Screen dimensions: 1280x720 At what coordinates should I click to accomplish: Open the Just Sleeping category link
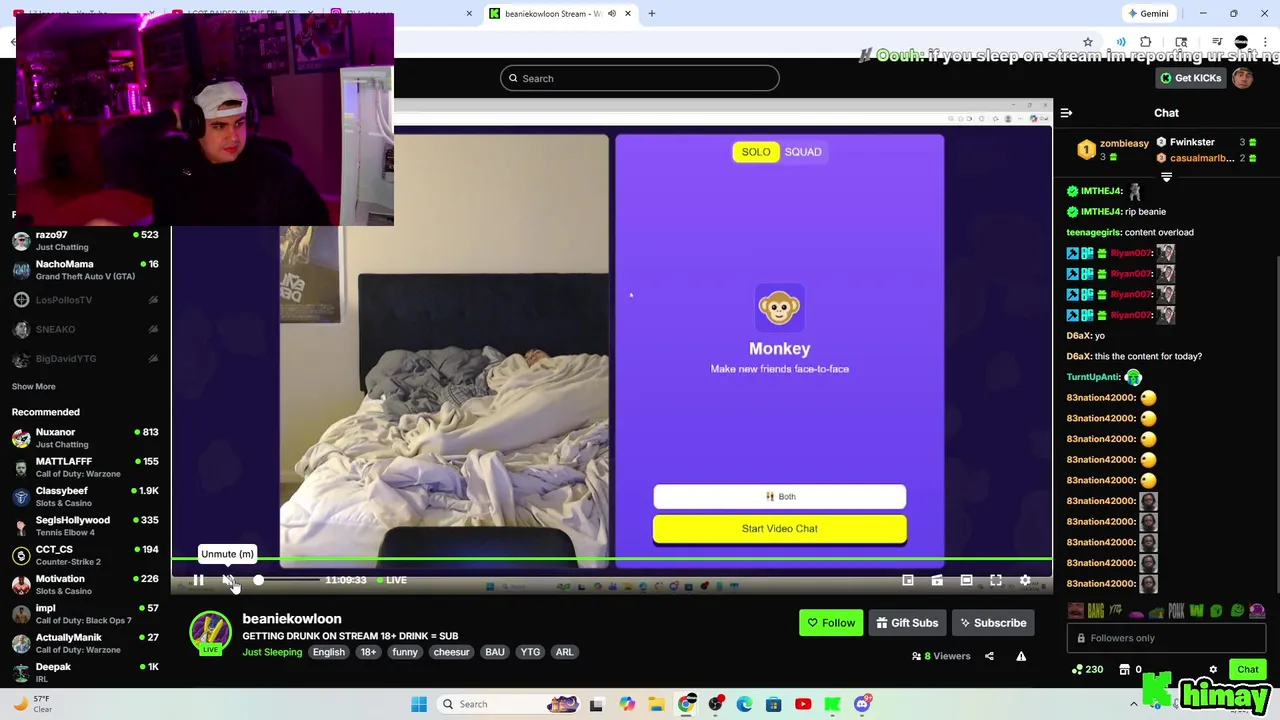pos(272,652)
